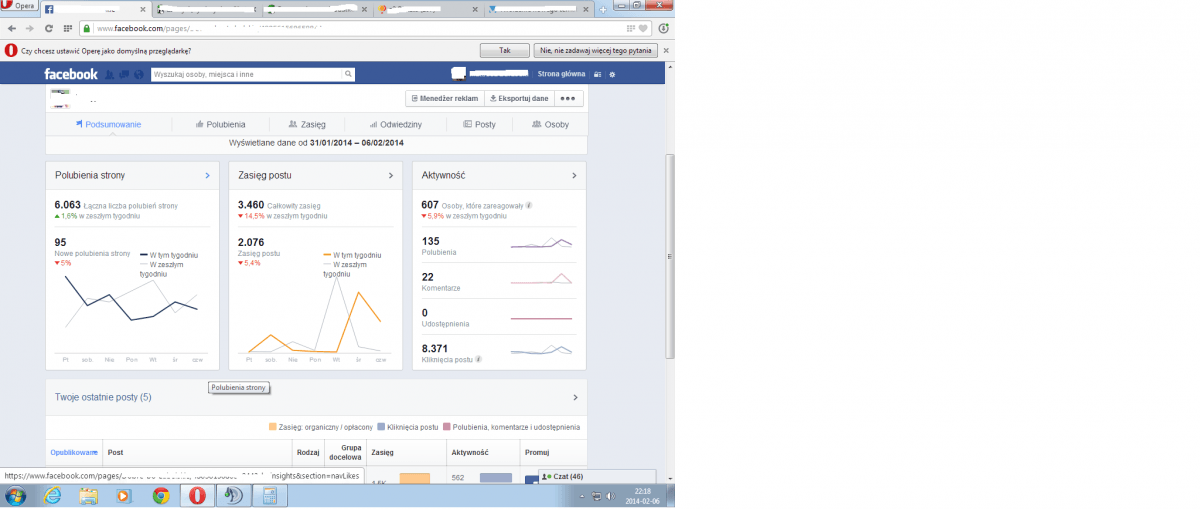The width and height of the screenshot is (1200, 509).
Task: Open Google Chrome from the Windows taskbar
Action: point(160,495)
